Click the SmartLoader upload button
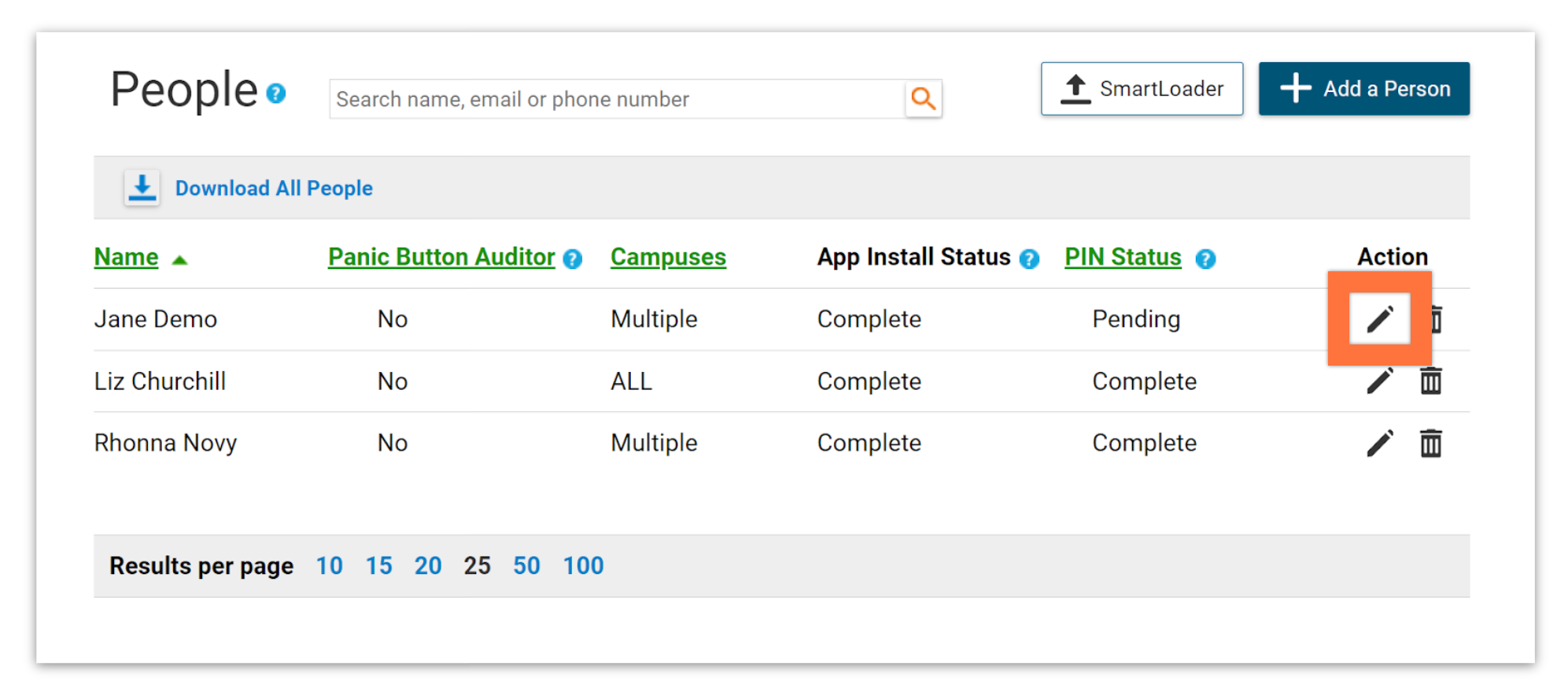The height and width of the screenshot is (692, 1568). point(1142,89)
